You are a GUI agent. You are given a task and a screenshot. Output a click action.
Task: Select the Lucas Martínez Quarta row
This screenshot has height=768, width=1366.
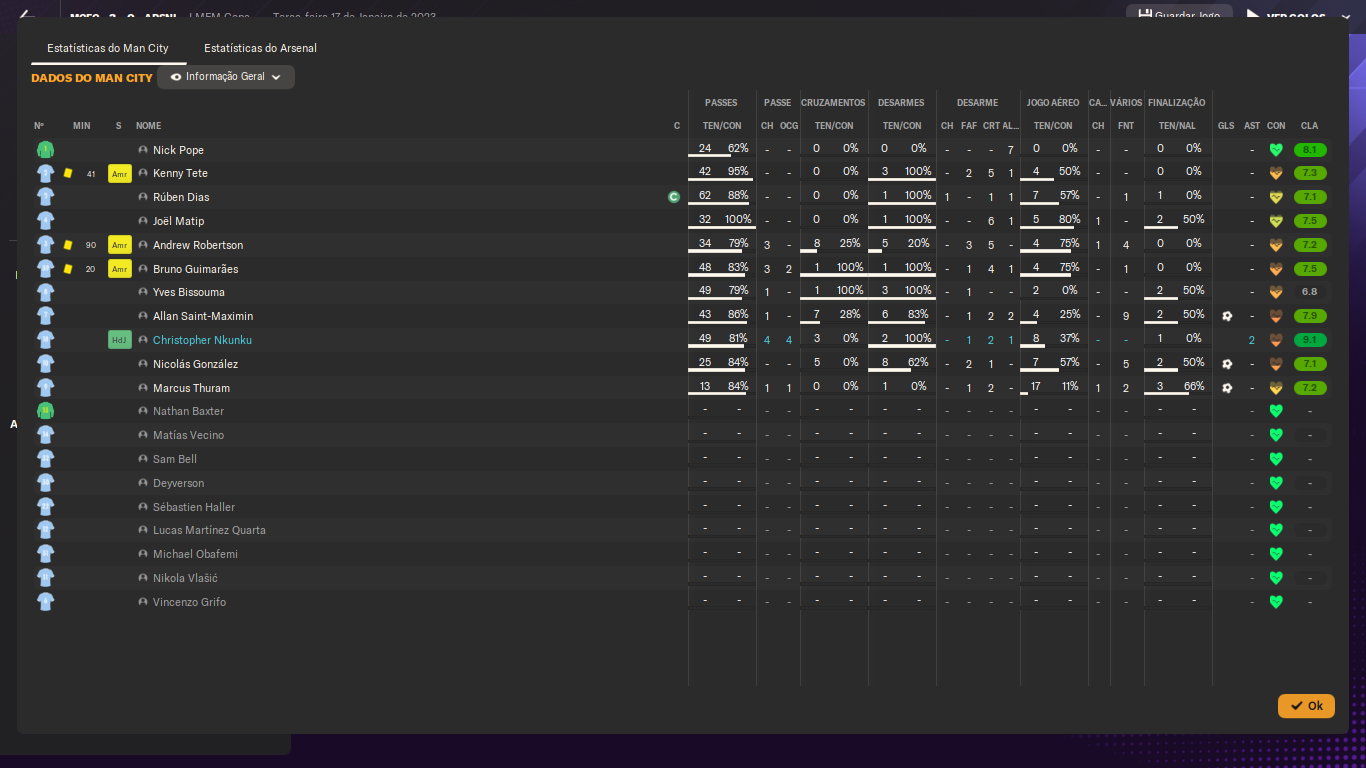point(683,530)
